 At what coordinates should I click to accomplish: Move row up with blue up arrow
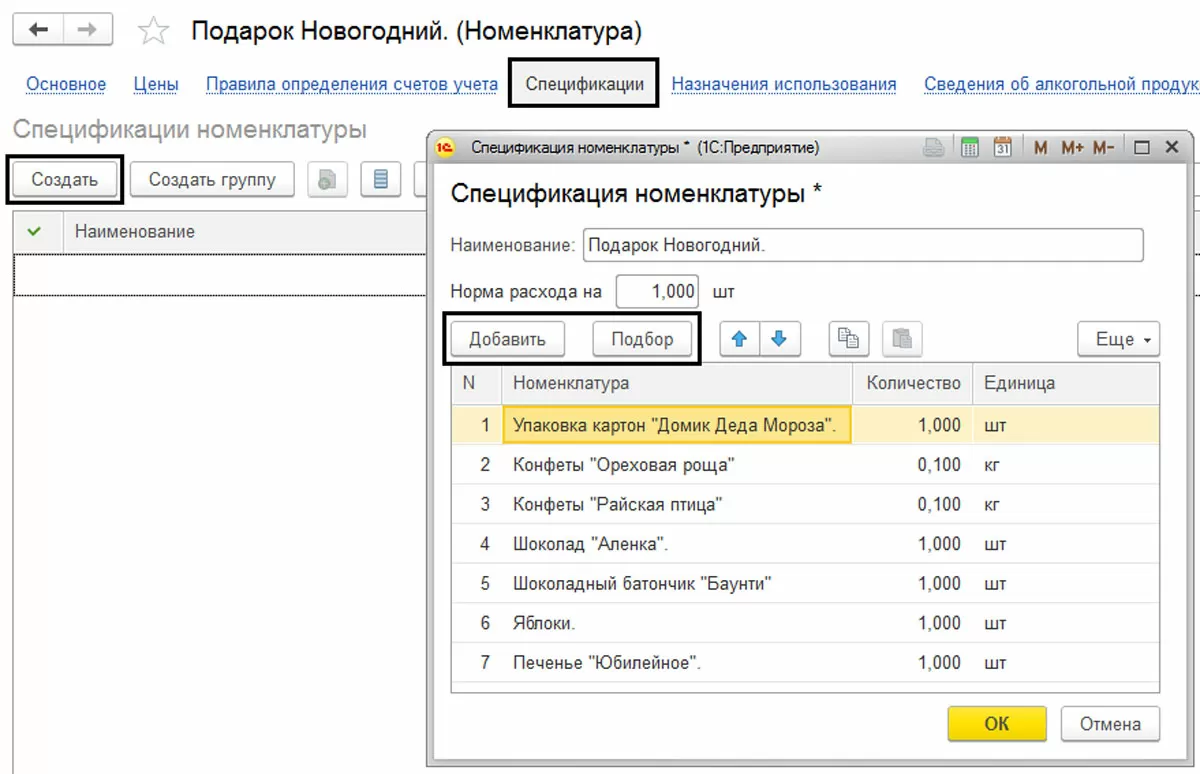pyautogui.click(x=740, y=339)
